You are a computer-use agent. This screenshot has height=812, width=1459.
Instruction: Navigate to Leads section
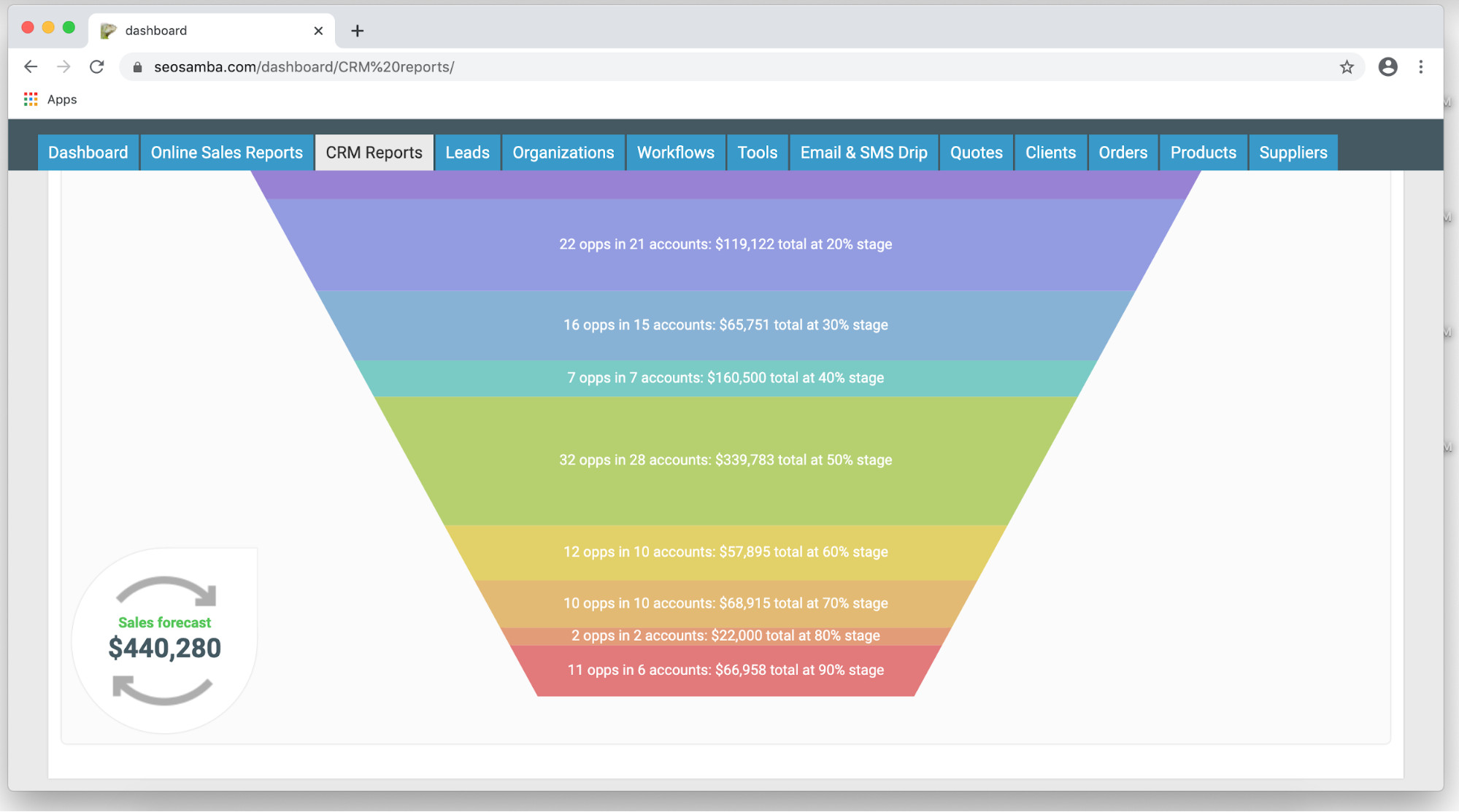point(468,152)
